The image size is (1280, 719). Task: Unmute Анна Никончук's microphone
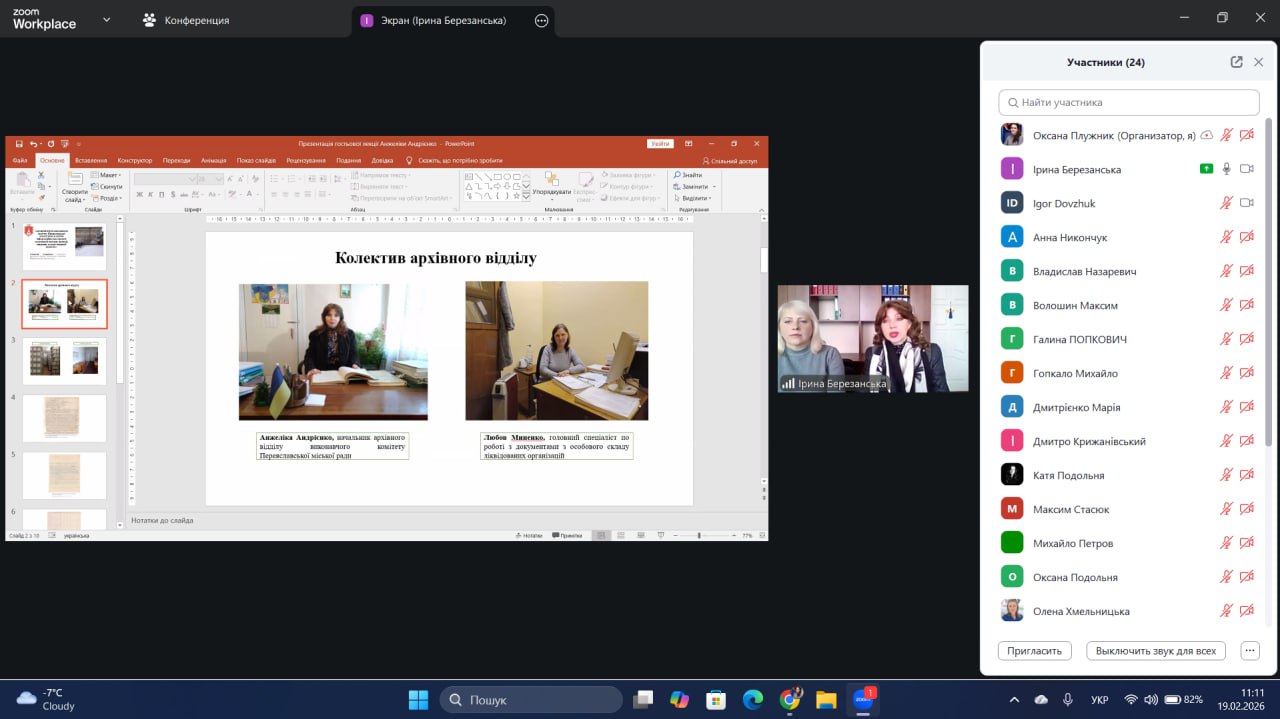[1226, 237]
